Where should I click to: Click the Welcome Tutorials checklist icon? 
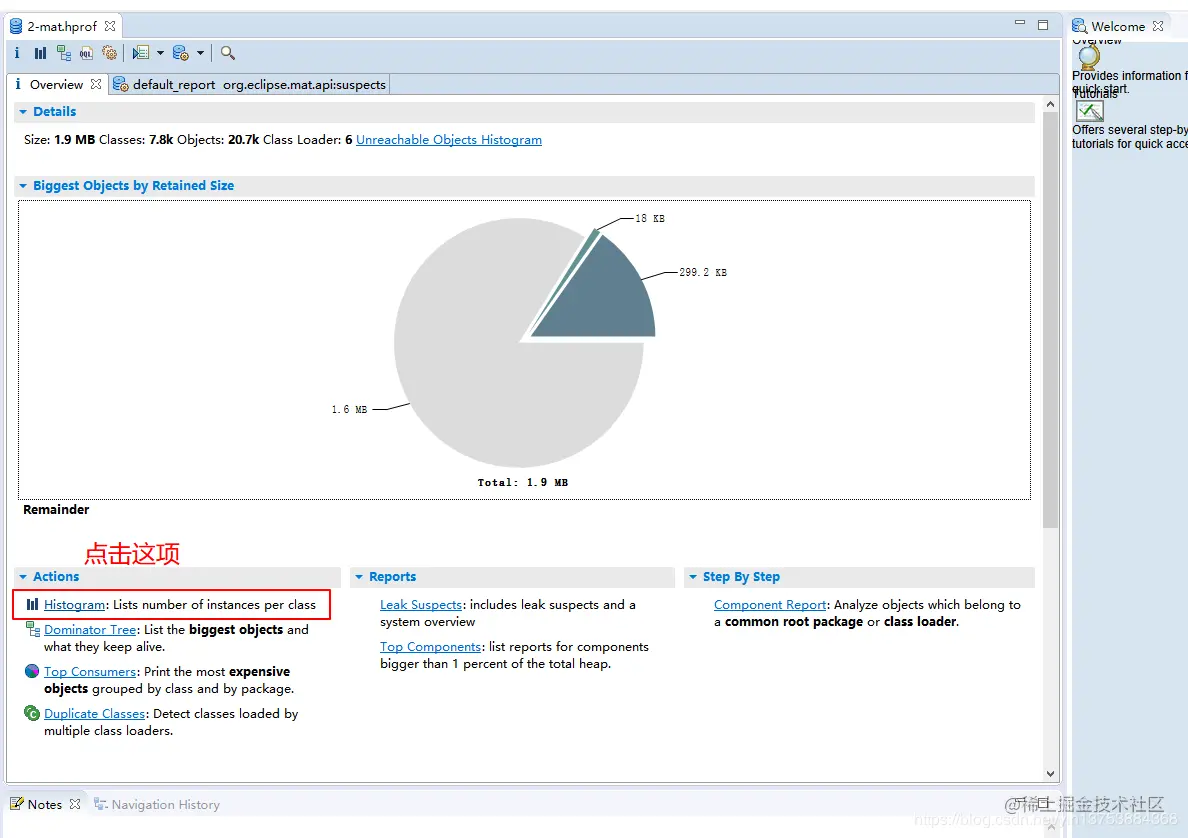pos(1090,111)
